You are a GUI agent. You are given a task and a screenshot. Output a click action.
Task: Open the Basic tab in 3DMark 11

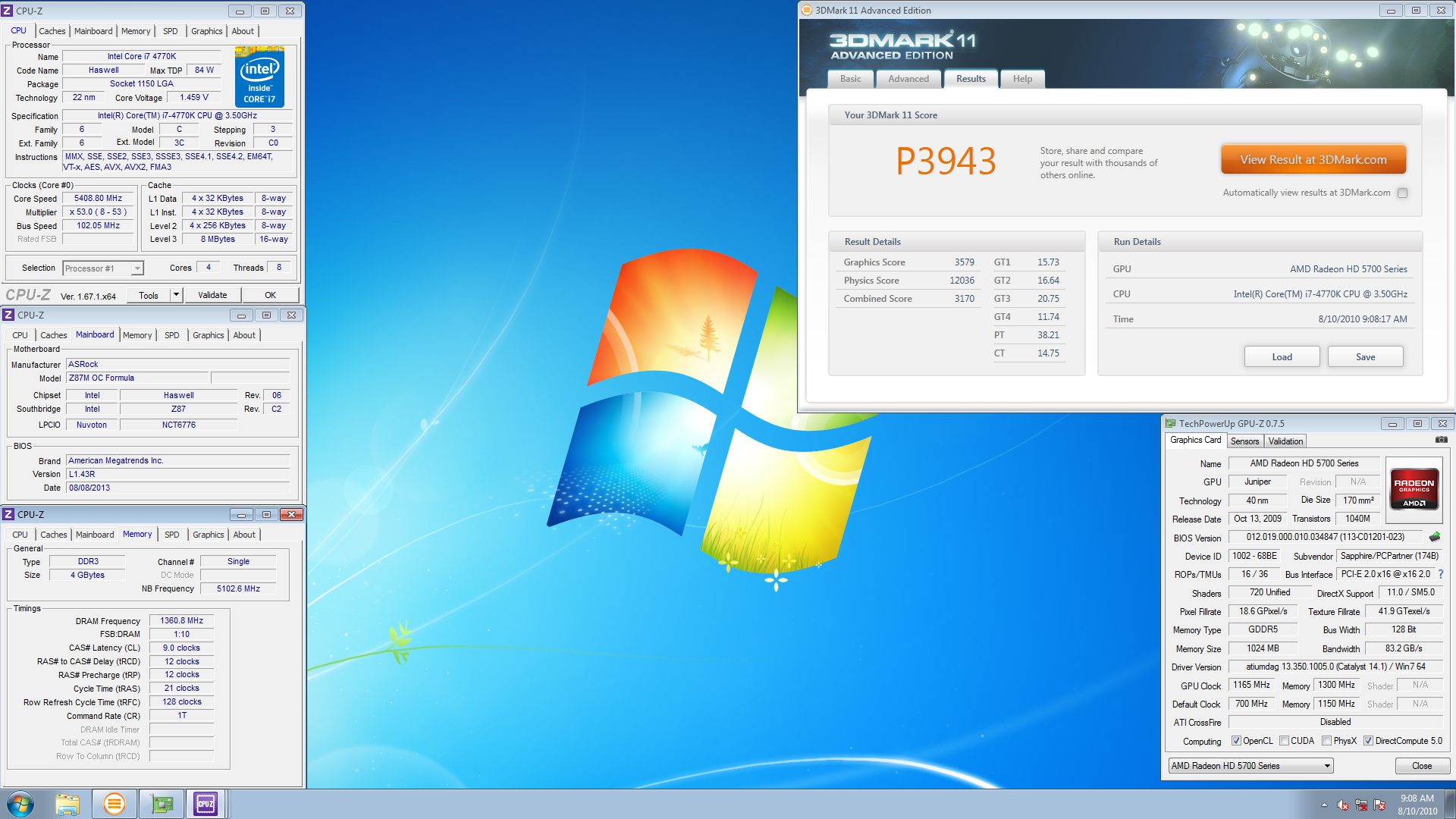point(851,79)
